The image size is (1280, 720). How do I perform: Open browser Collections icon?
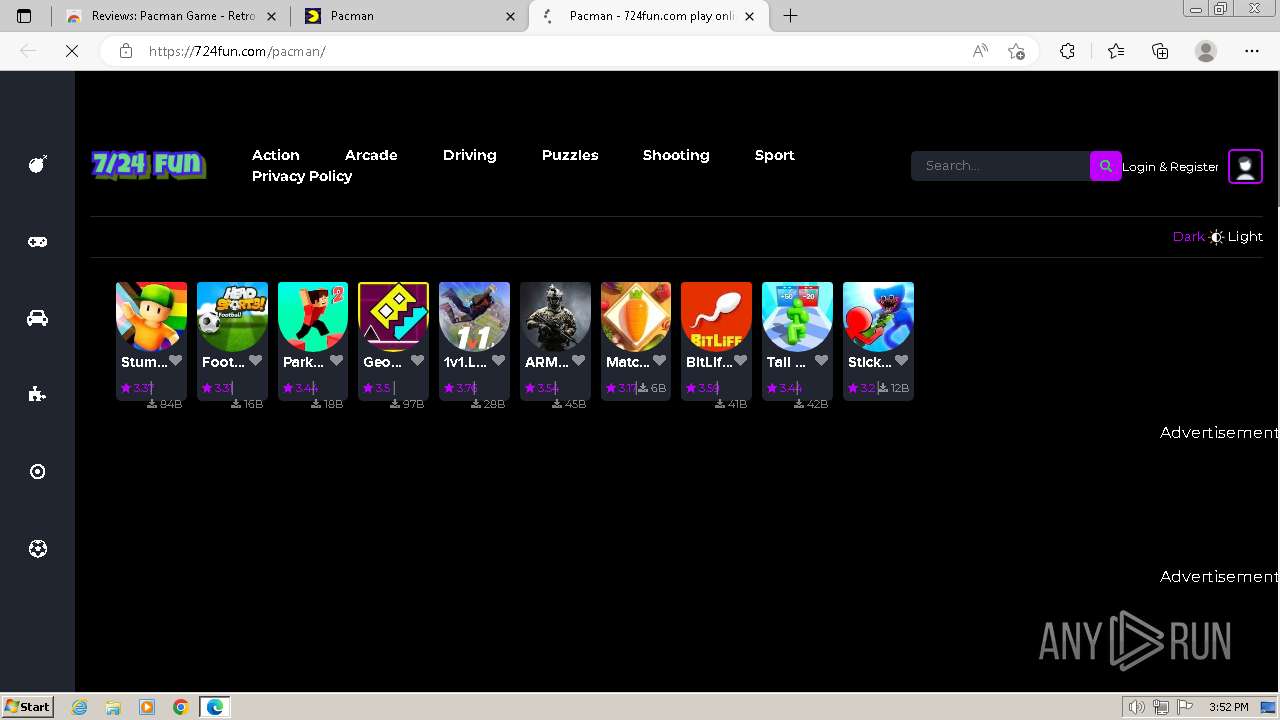click(x=1160, y=51)
